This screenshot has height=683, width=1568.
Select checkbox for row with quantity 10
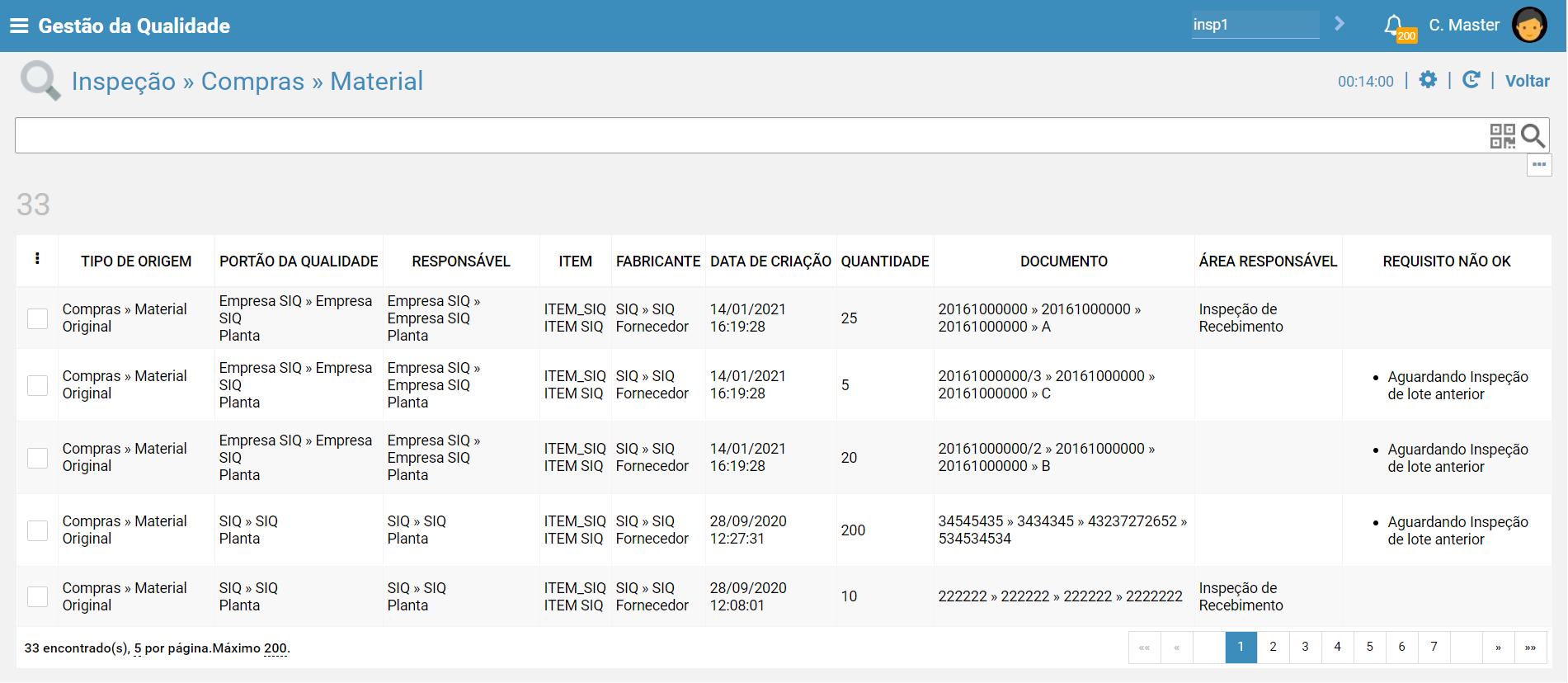click(x=37, y=596)
